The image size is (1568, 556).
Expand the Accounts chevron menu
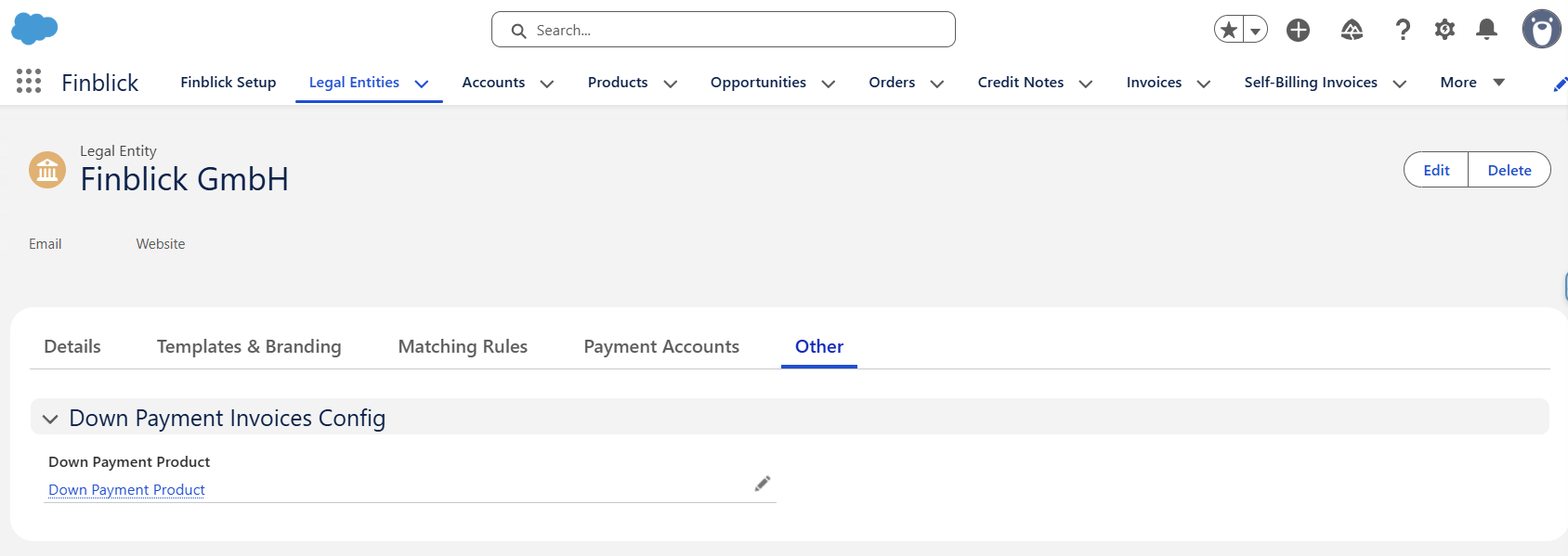pos(547,84)
